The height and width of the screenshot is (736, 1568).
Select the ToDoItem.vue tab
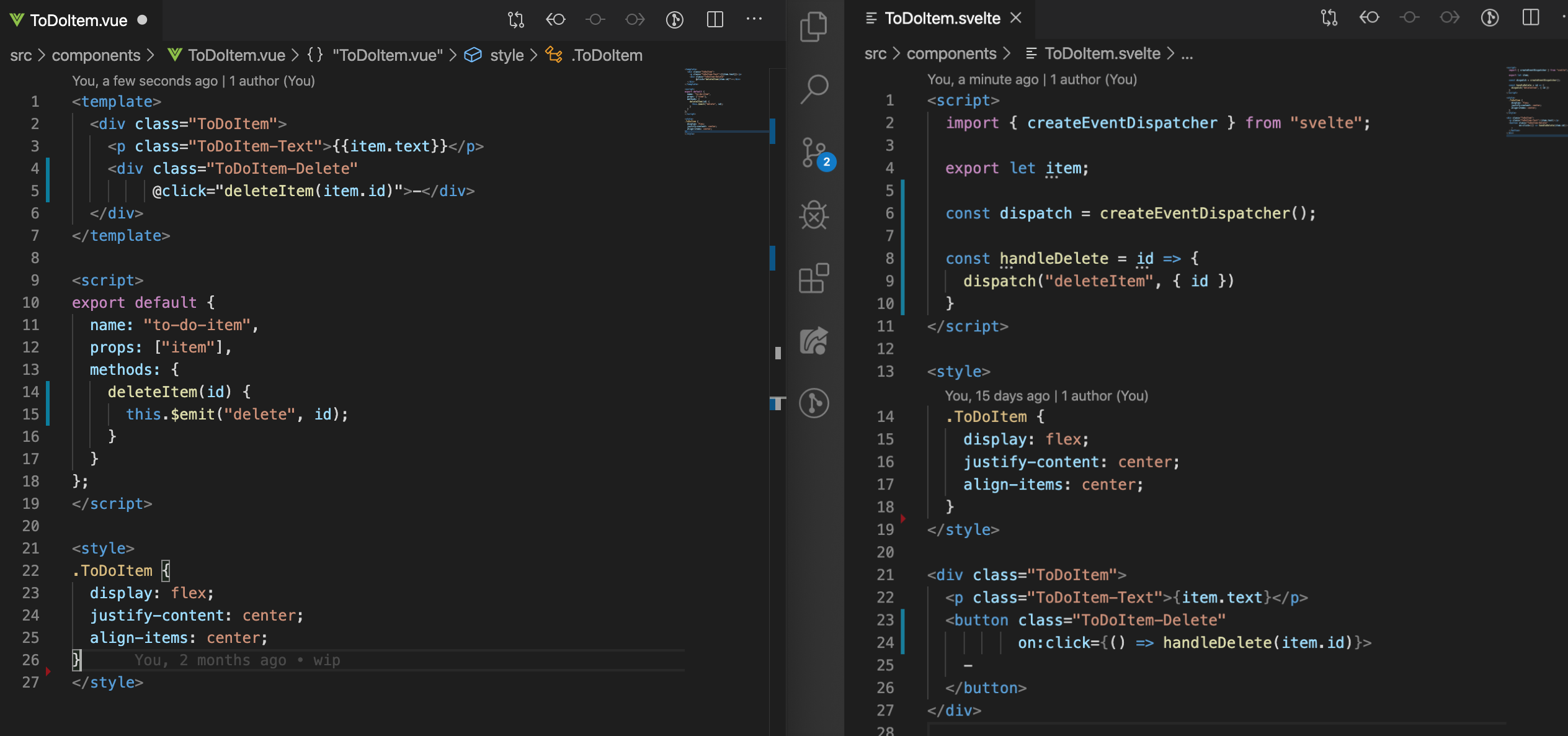coord(79,20)
